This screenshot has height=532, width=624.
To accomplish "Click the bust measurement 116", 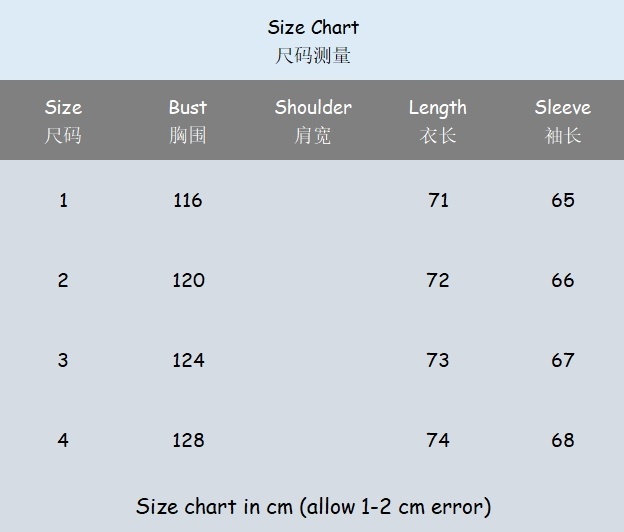I will click(x=188, y=200).
